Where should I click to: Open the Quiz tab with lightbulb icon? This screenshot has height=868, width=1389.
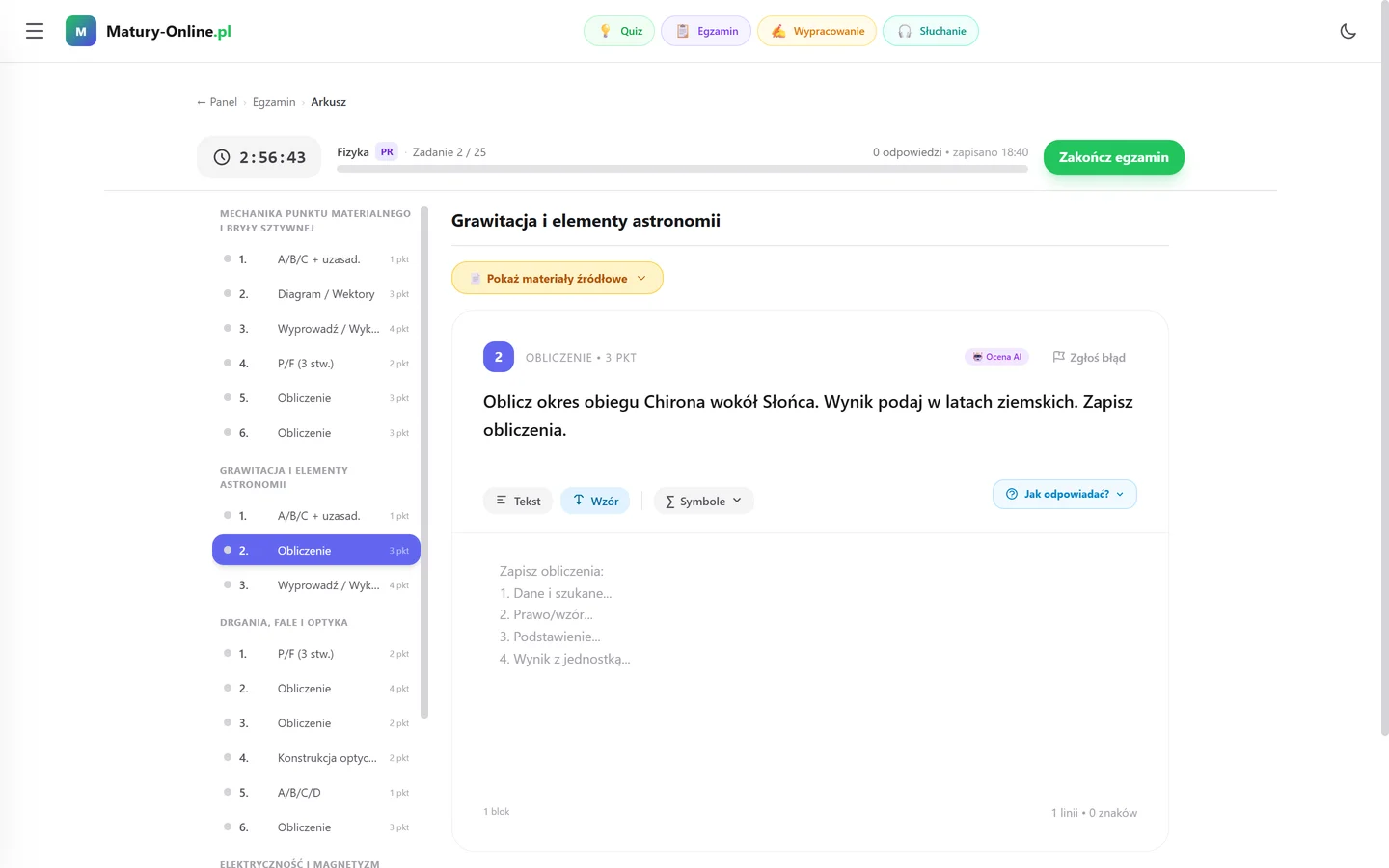point(619,31)
